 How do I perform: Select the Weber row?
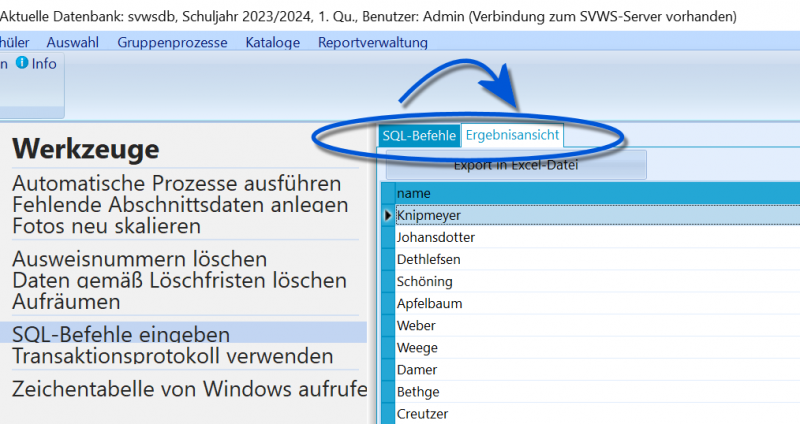[x=598, y=326]
